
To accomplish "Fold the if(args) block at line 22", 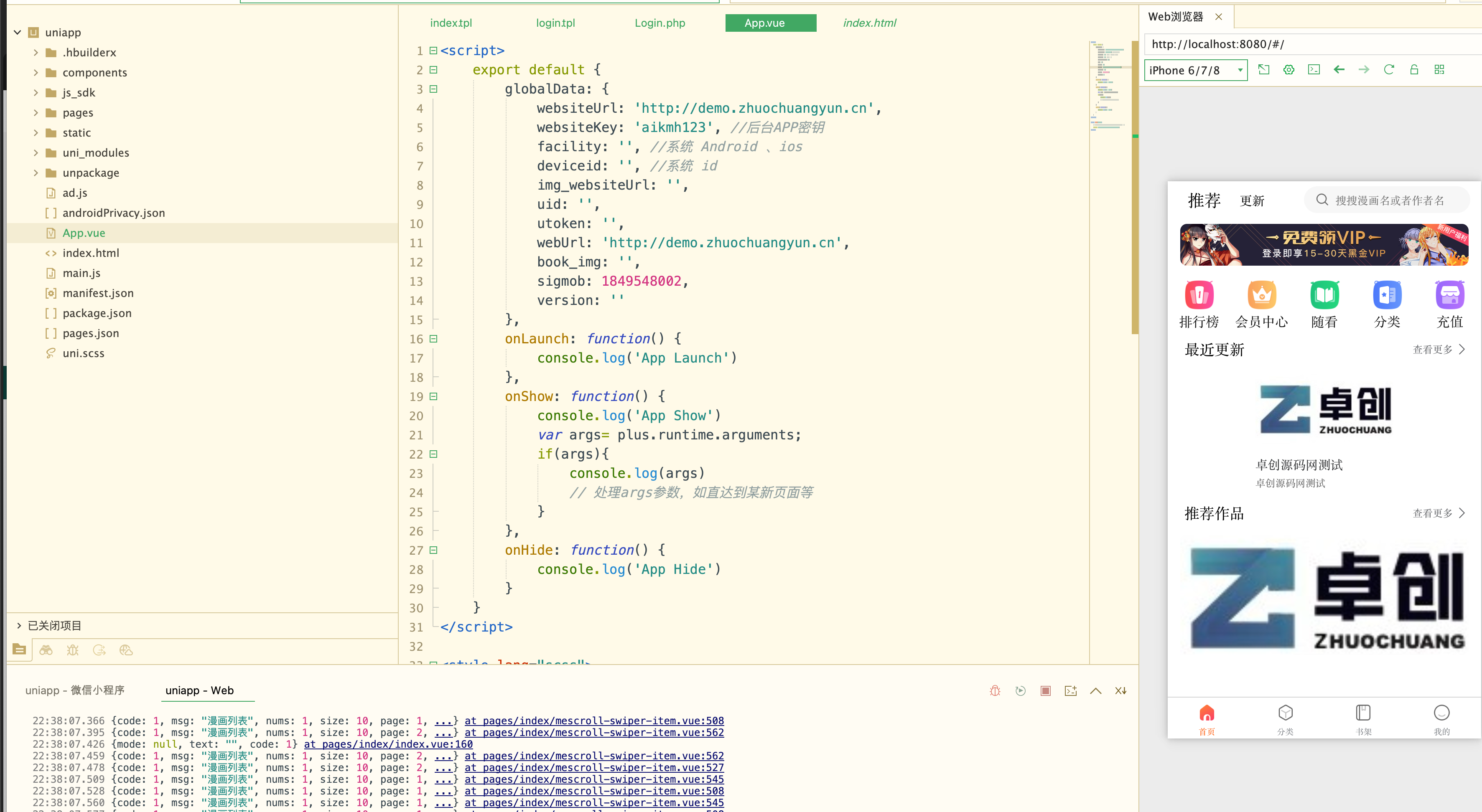I will click(433, 454).
